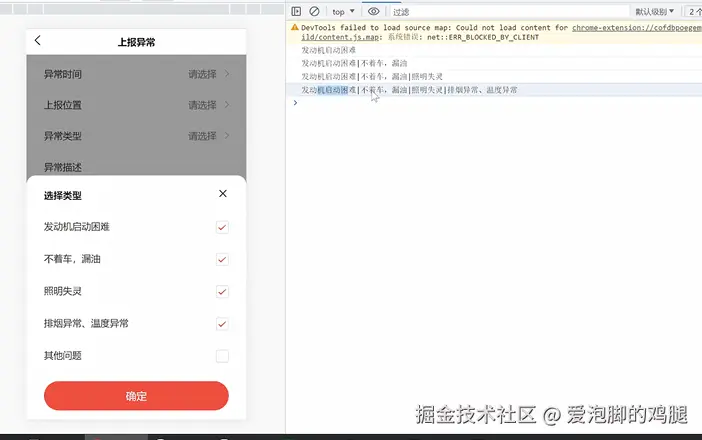Screen dimensions: 702x440
Task: Click the console prompt arrow
Action: 295,103
